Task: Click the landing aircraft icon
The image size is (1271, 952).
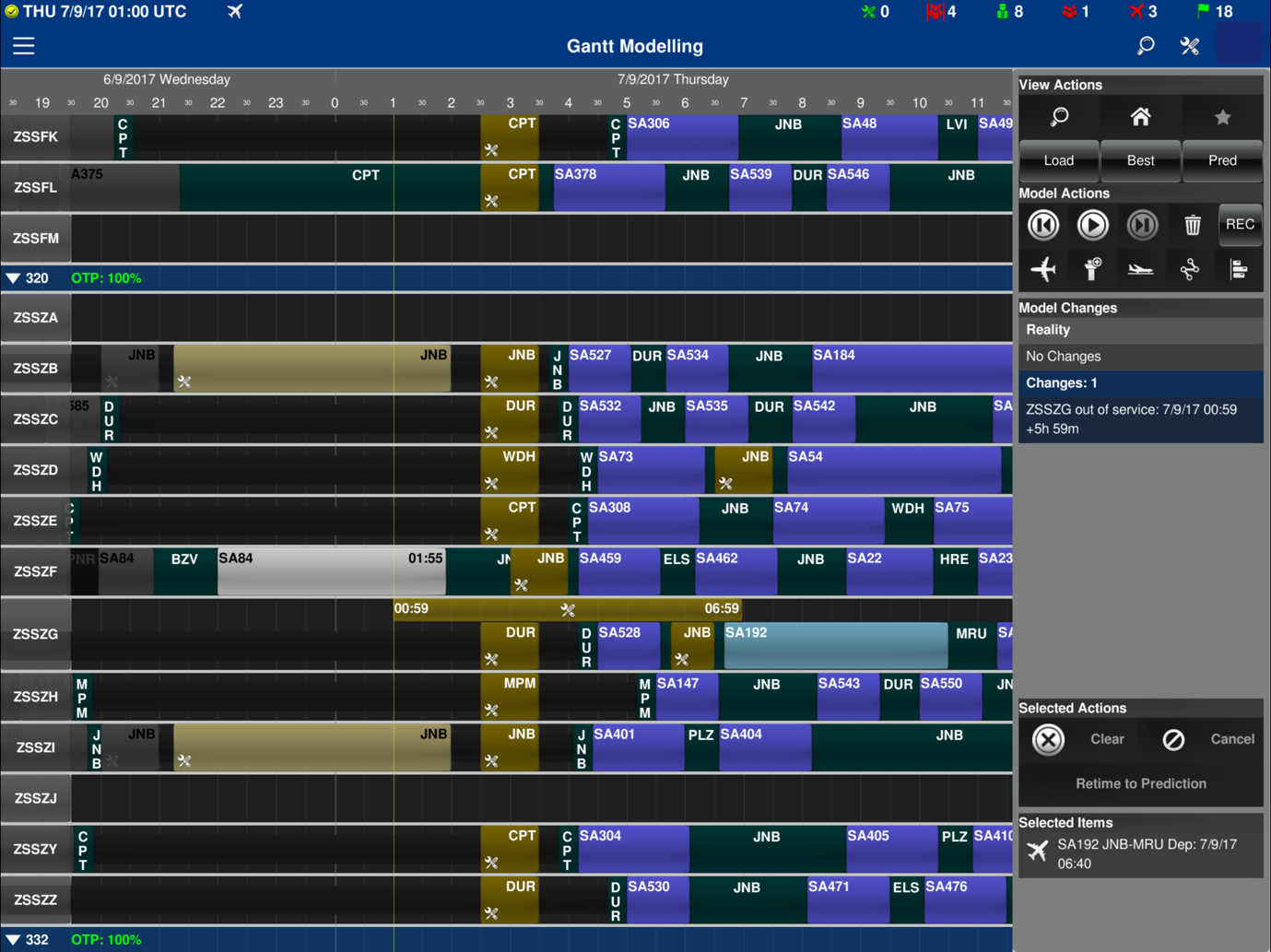Action: pyautogui.click(x=1141, y=269)
